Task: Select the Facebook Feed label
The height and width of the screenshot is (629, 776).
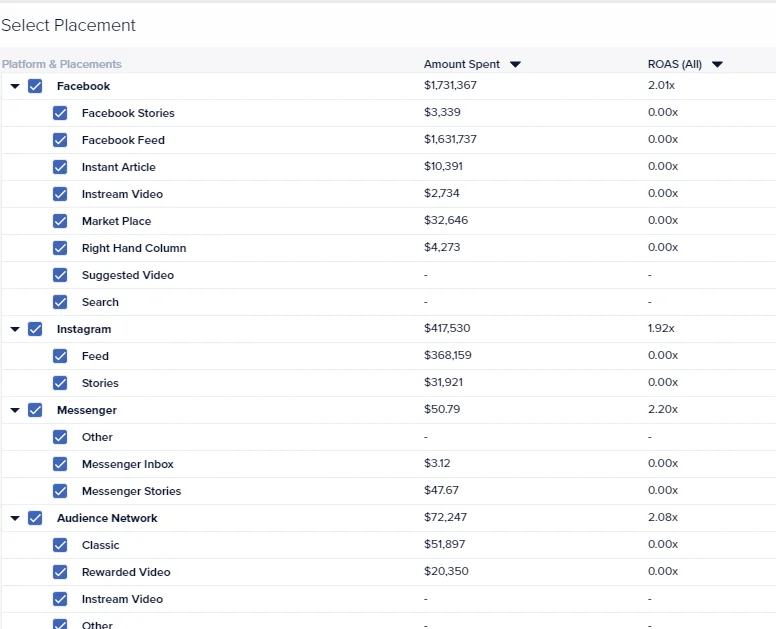Action: pos(123,140)
